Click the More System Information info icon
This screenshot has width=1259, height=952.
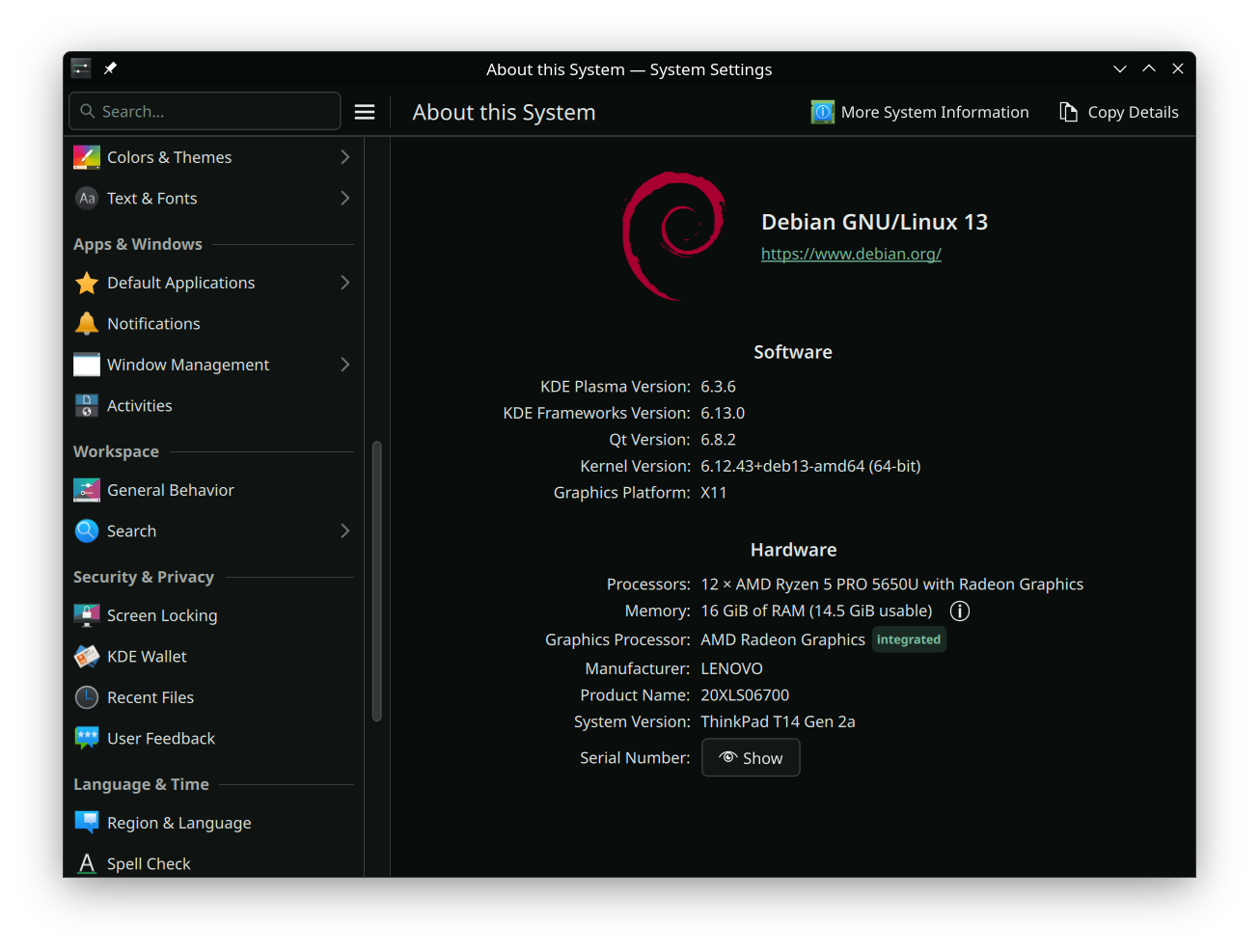coord(823,112)
